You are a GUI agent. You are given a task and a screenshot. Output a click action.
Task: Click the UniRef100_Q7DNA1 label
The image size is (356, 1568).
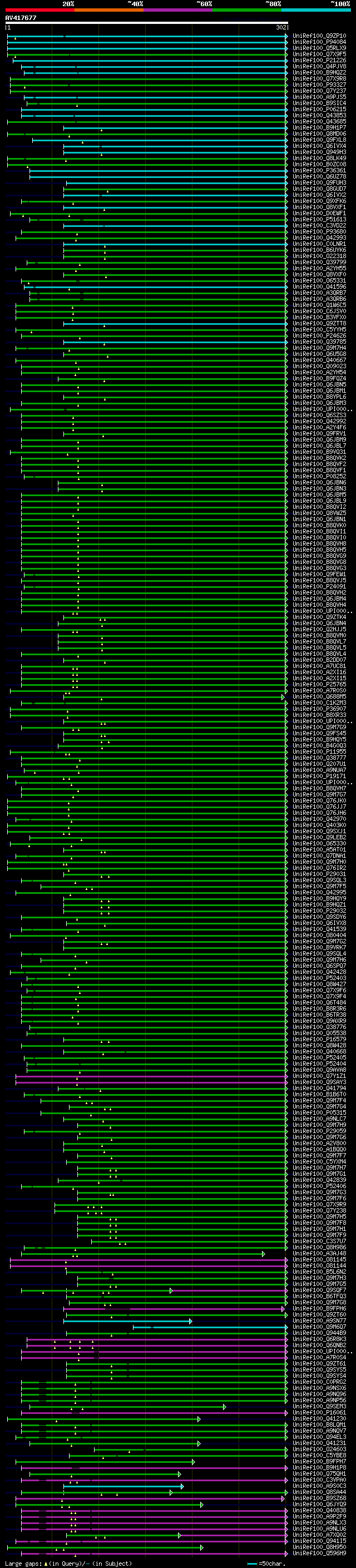319,856
